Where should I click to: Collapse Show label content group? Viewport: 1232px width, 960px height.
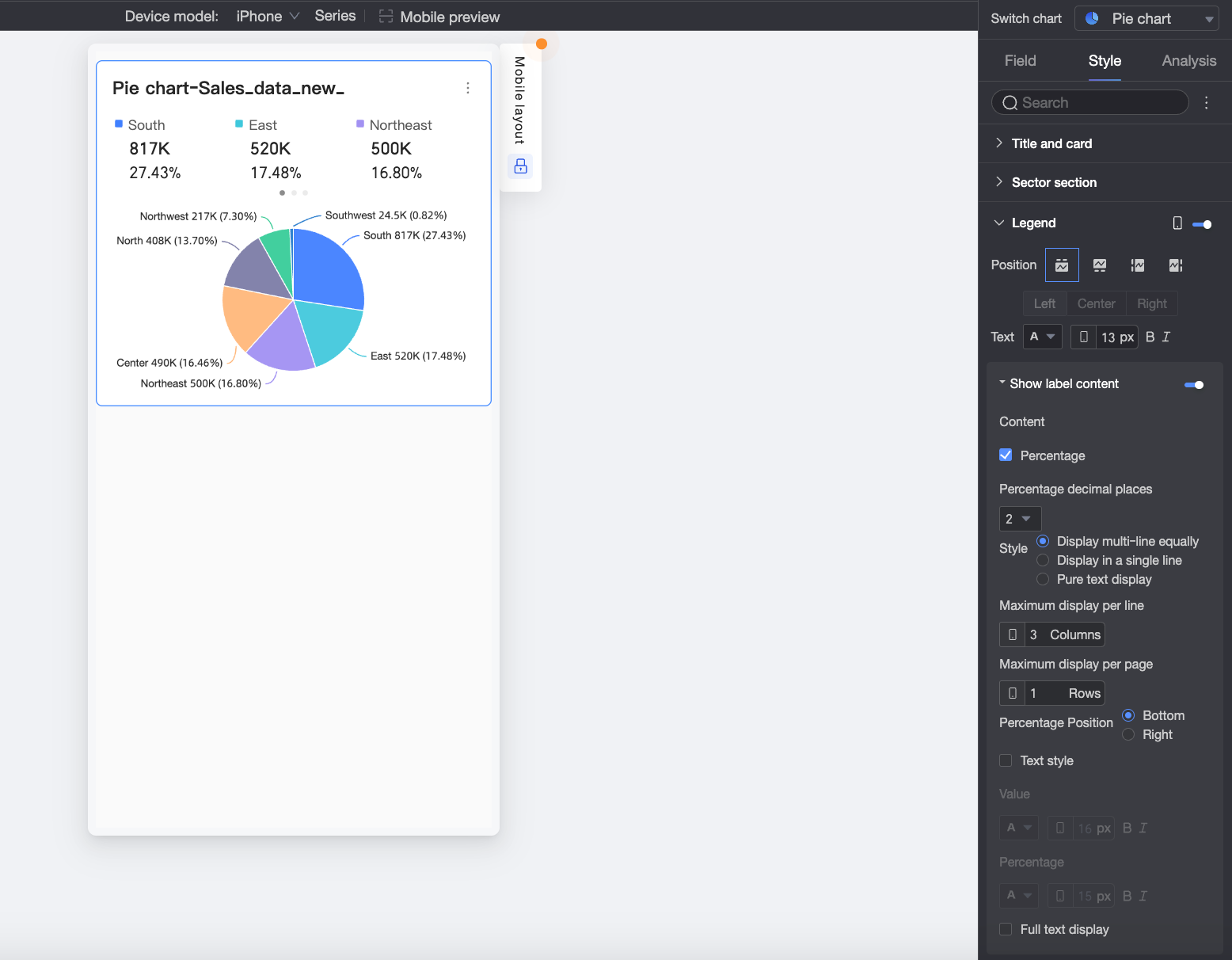(x=1002, y=383)
